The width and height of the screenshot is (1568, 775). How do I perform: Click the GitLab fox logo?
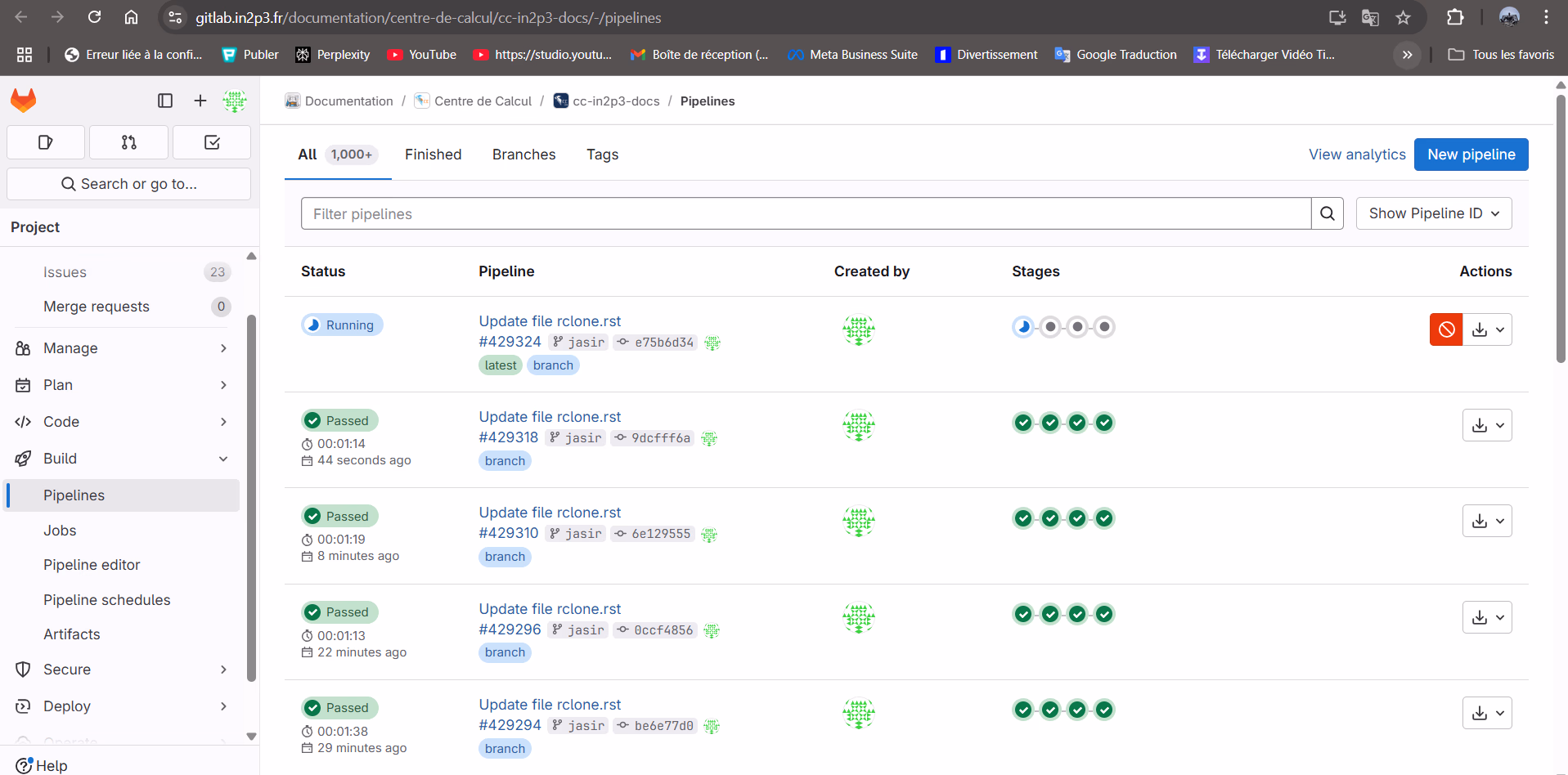(x=24, y=101)
